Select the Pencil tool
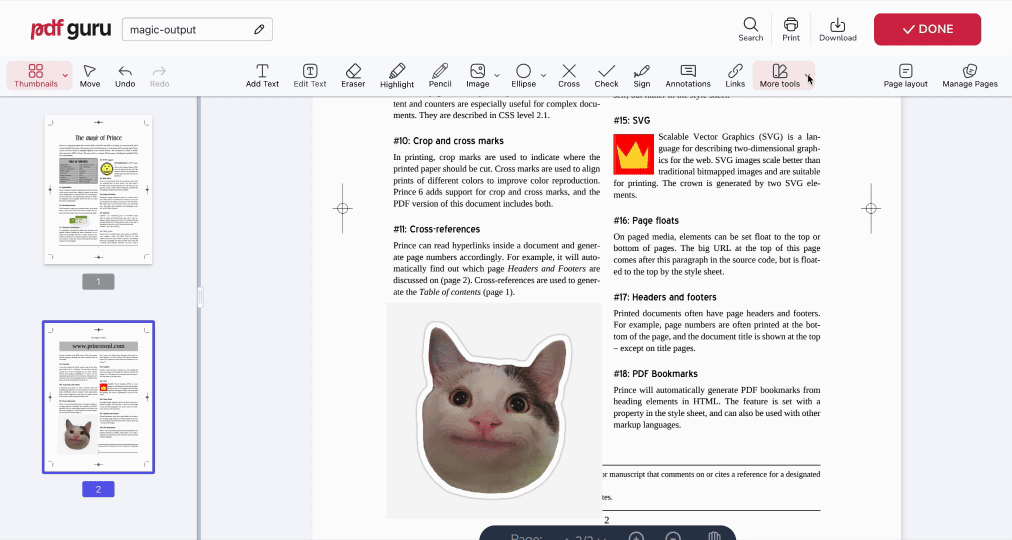 [x=440, y=75]
